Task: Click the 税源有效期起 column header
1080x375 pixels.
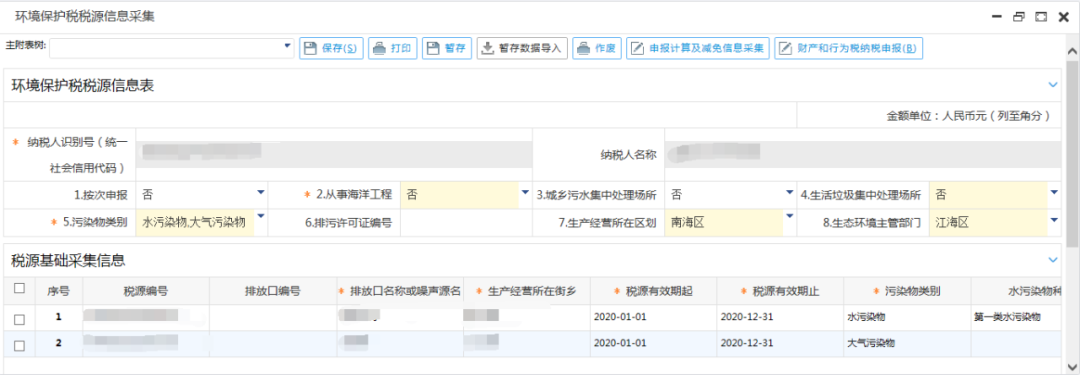Action: click(653, 291)
